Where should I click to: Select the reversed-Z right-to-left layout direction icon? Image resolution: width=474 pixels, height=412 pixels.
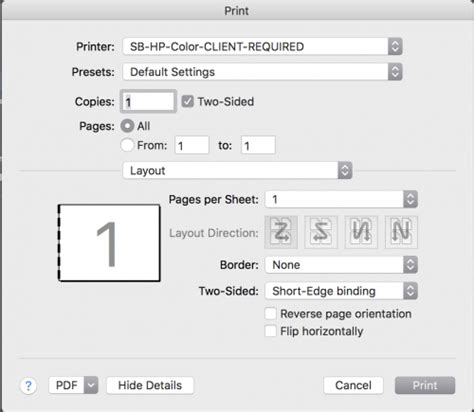pos(321,232)
